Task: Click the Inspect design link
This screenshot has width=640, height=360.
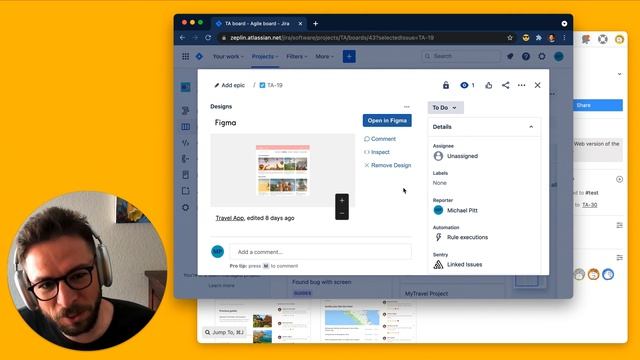Action: [377, 152]
